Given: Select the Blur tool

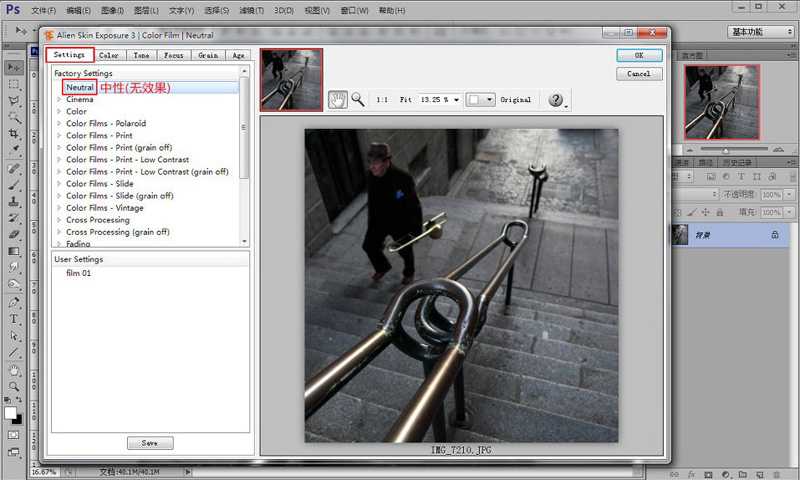Looking at the screenshot, I should point(14,267).
